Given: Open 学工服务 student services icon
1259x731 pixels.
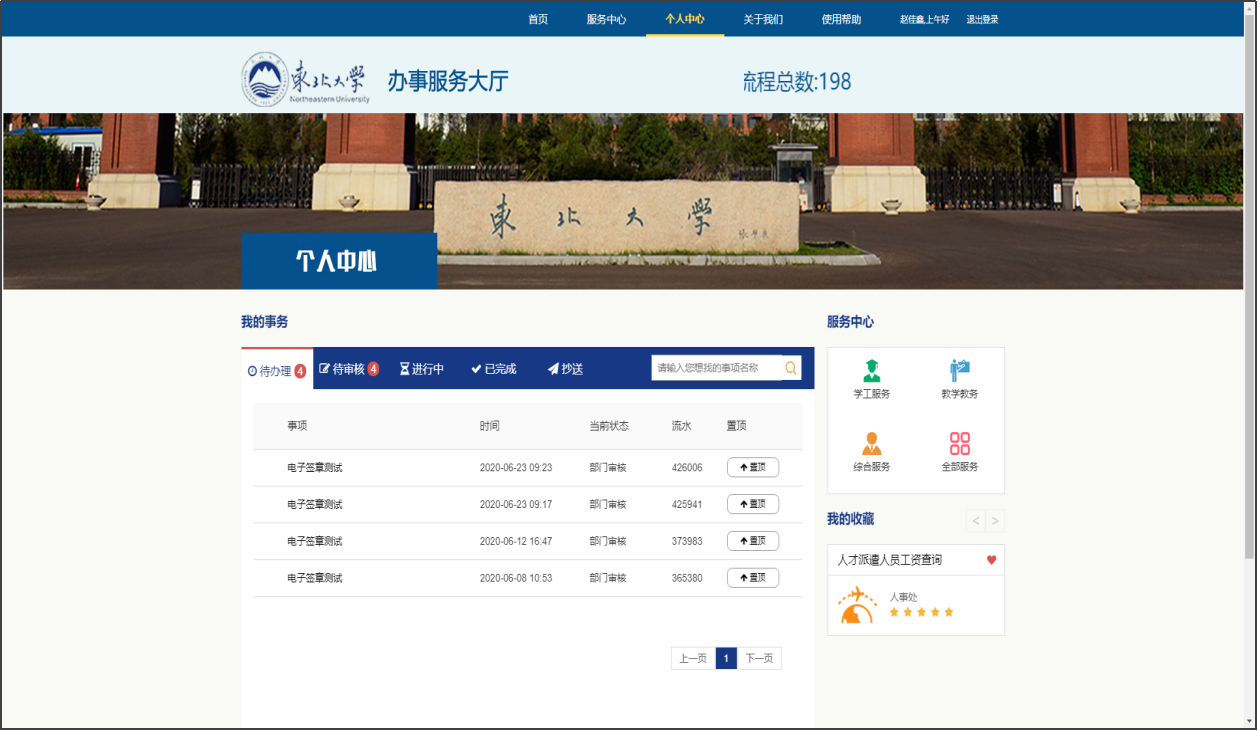Looking at the screenshot, I should [871, 371].
